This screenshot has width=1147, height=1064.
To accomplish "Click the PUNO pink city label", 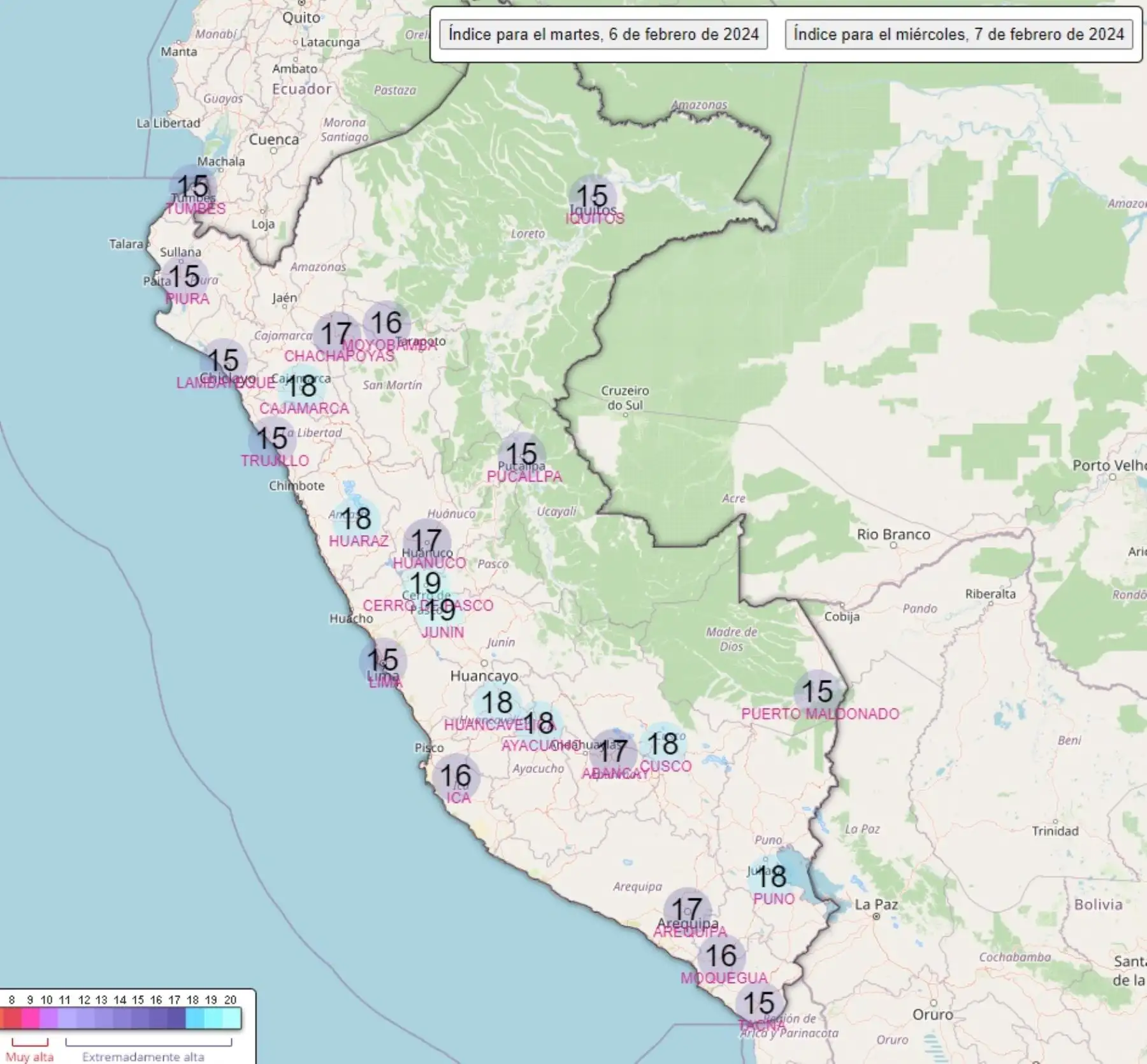I will point(774,900).
